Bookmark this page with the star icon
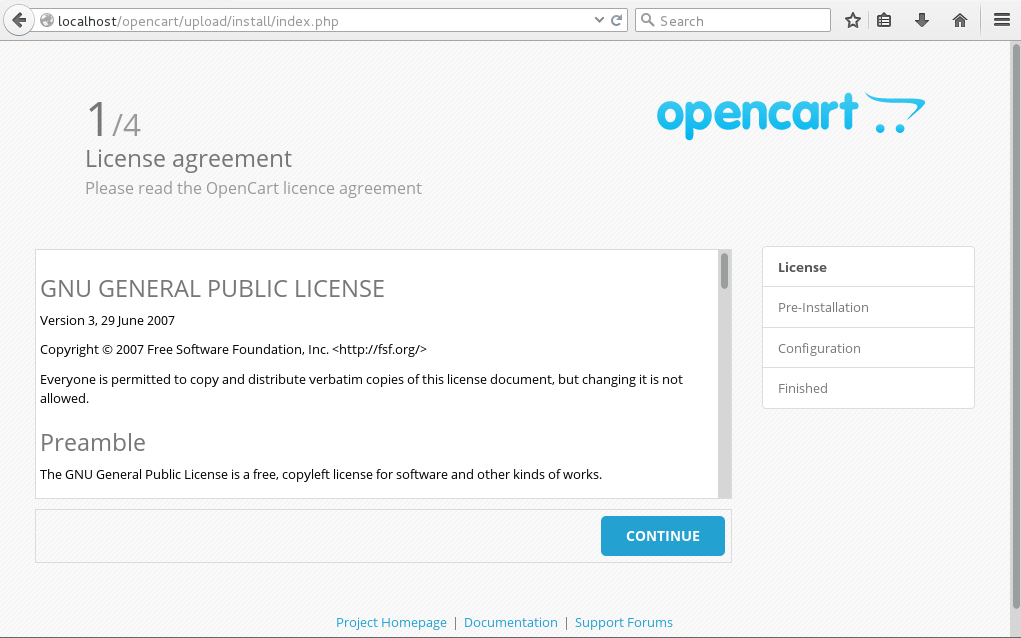This screenshot has height=638, width=1021. pos(852,20)
